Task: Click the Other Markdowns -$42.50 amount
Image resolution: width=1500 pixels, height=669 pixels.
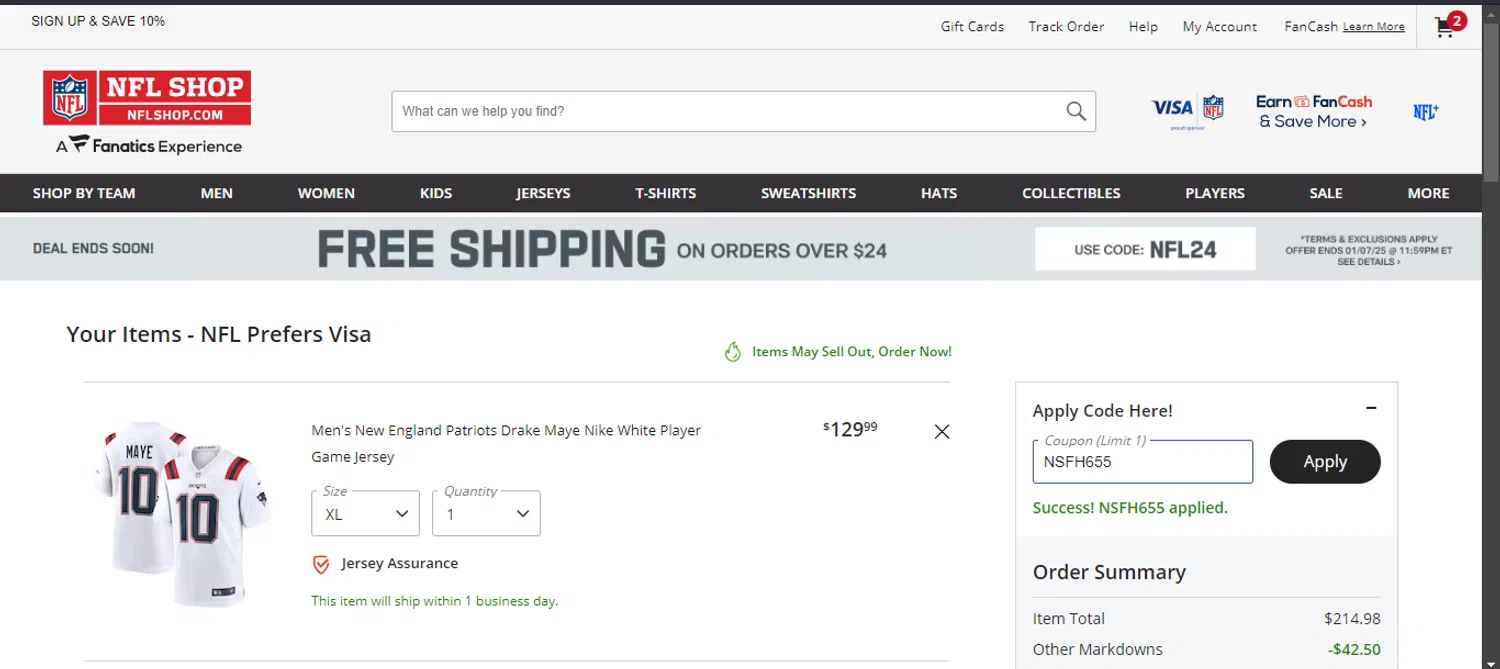Action: [1354, 650]
